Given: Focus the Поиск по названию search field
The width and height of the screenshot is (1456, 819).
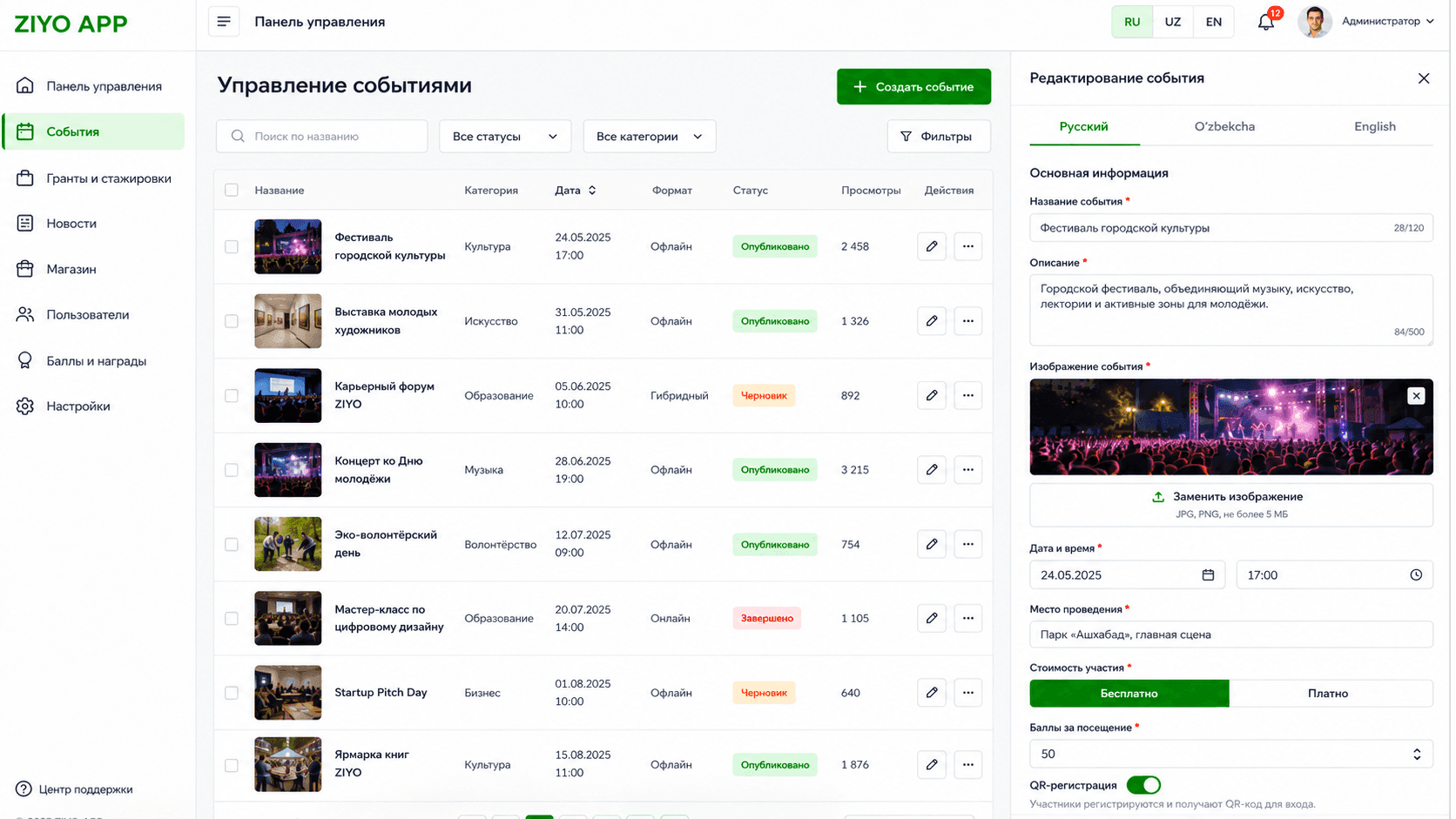Looking at the screenshot, I should coord(322,137).
